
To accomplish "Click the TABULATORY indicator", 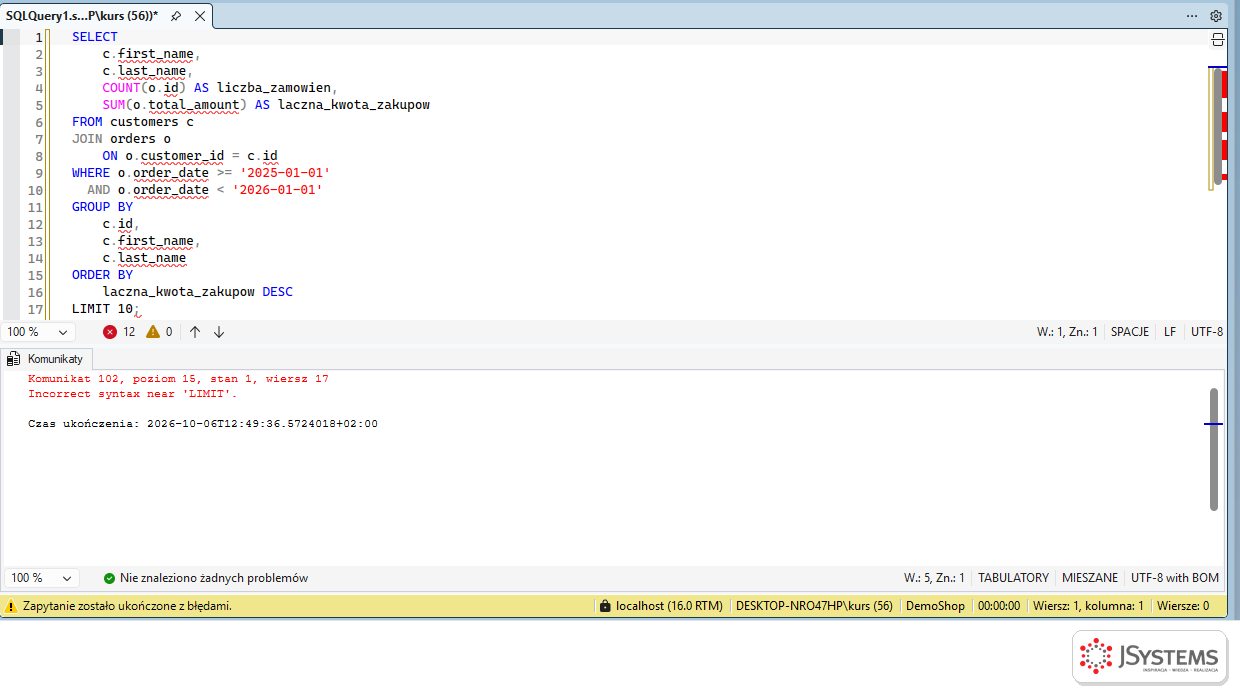I will coord(1013,578).
